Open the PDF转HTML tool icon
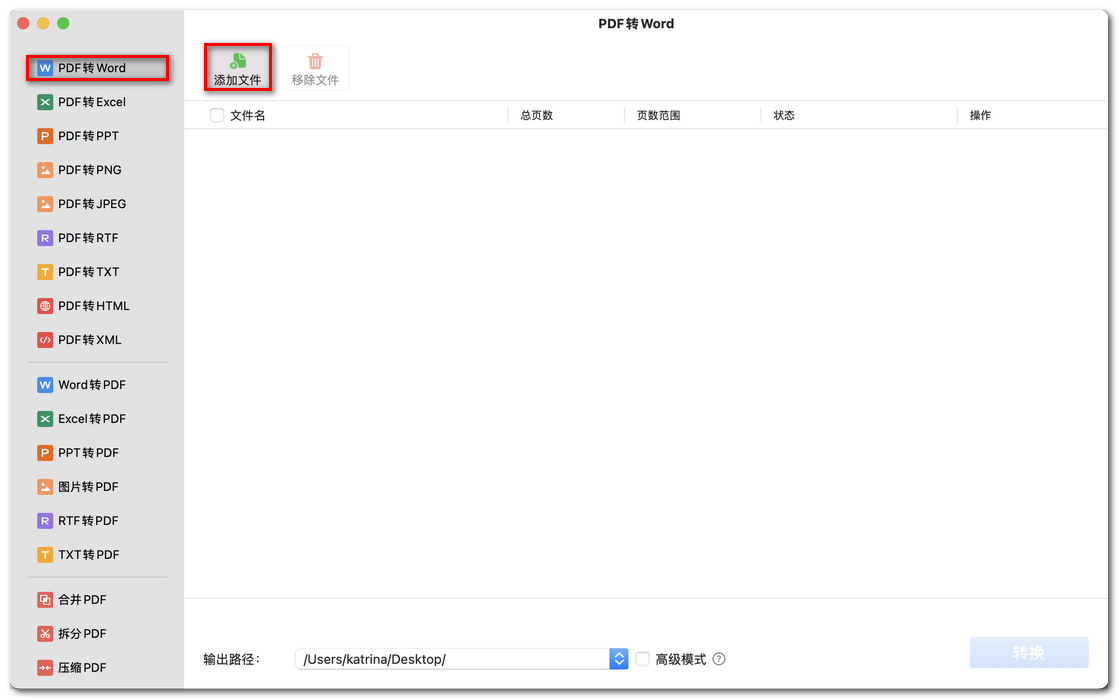The height and width of the screenshot is (700, 1119). point(47,305)
